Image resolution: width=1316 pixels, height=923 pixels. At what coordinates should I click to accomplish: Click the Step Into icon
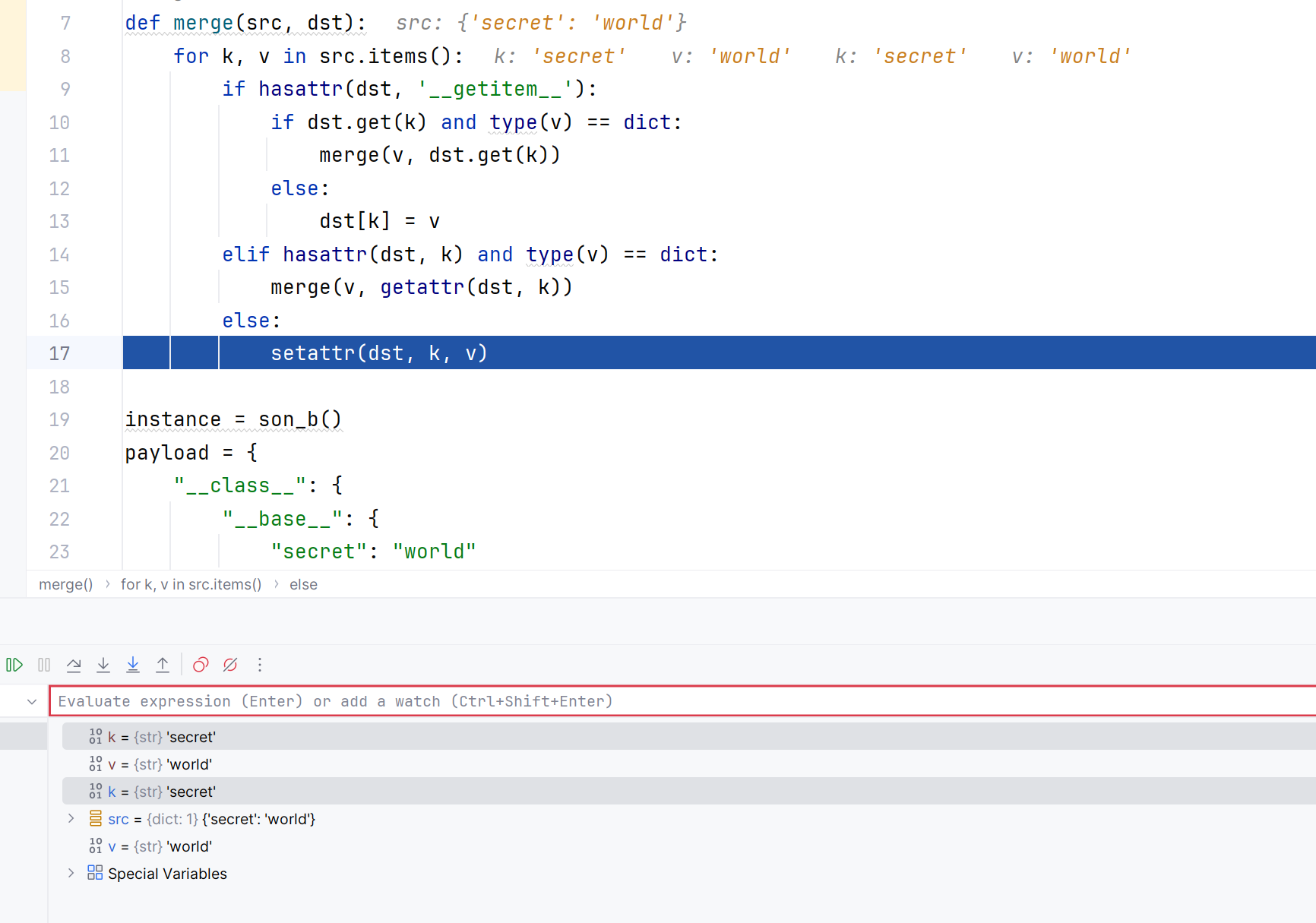pyautogui.click(x=103, y=665)
